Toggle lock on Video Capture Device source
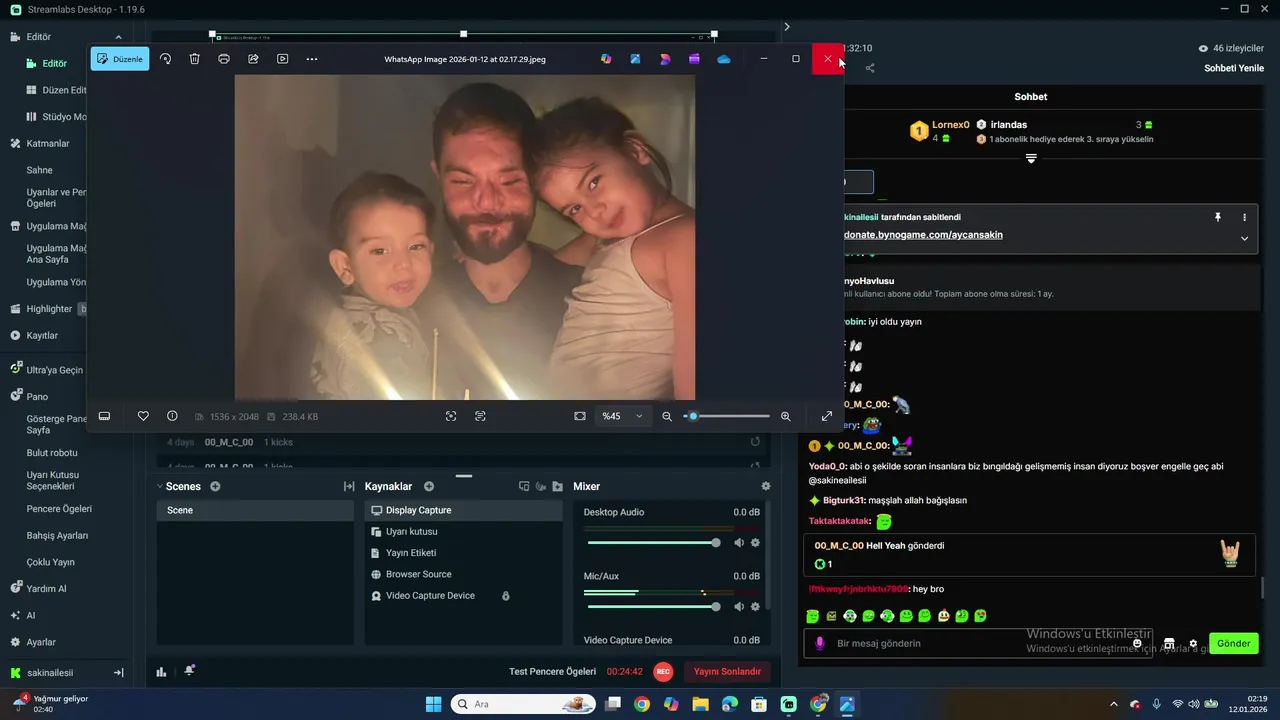1280x720 pixels. pos(506,596)
